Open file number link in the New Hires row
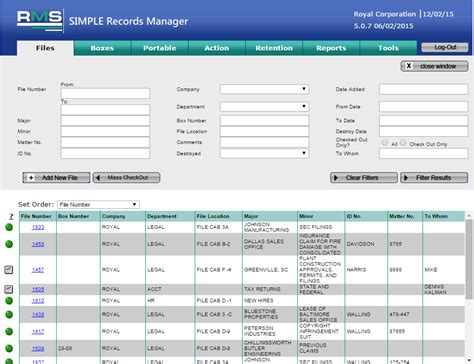 [x=38, y=301]
